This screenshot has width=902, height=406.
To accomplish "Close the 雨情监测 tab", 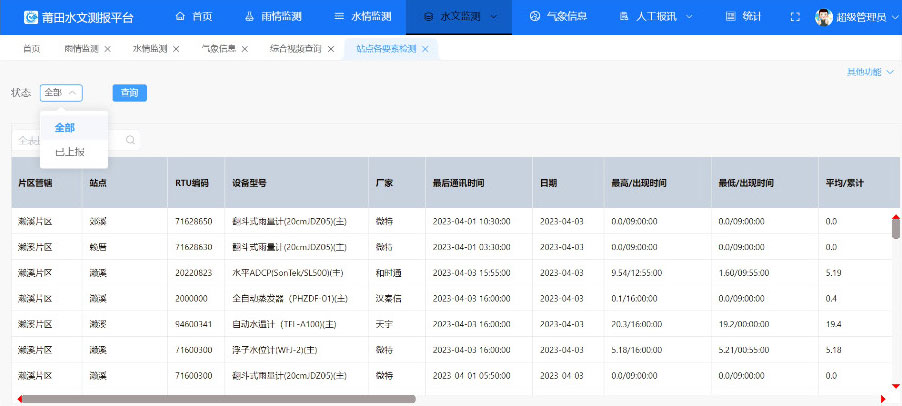I will [x=108, y=49].
